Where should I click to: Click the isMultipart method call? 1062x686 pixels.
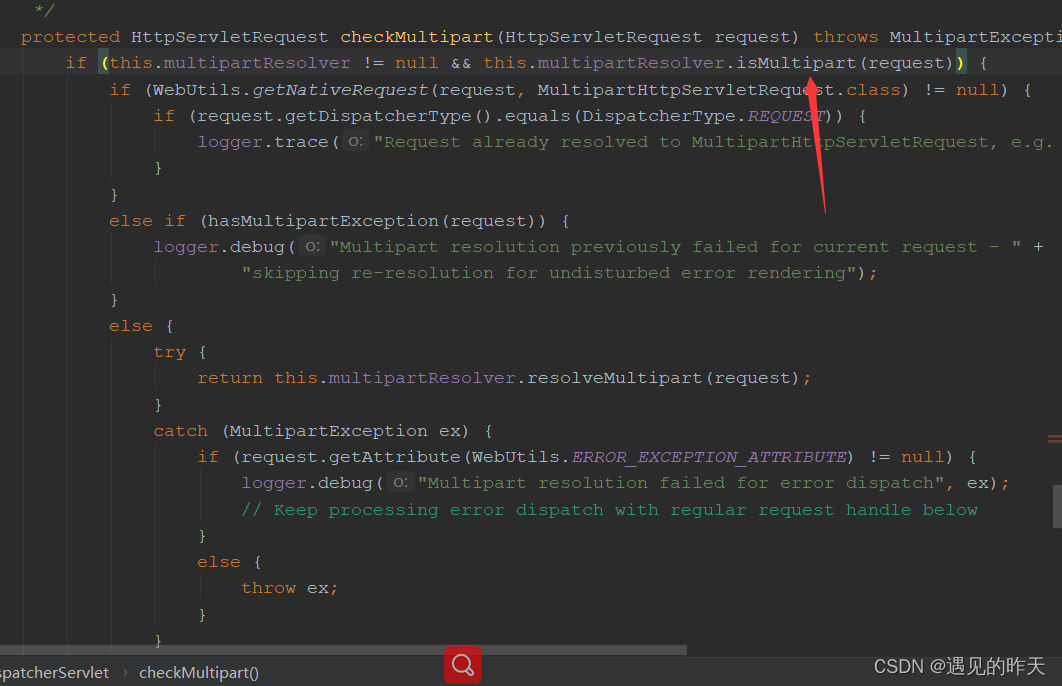coord(796,63)
